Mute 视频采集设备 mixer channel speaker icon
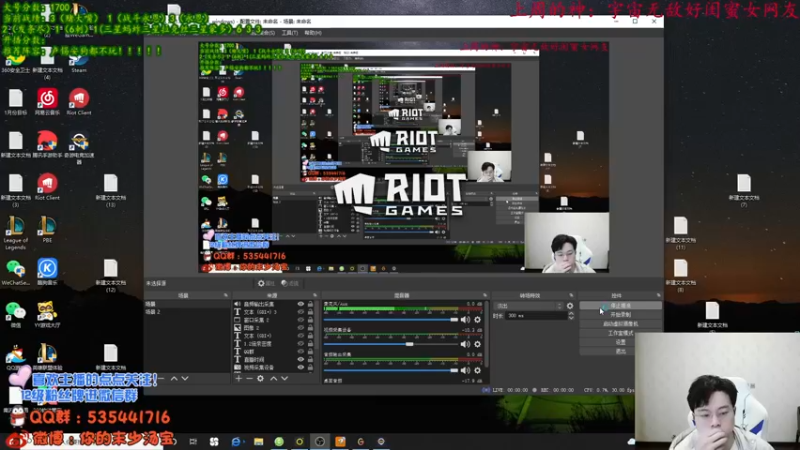Image resolution: width=800 pixels, height=450 pixels. pos(465,344)
